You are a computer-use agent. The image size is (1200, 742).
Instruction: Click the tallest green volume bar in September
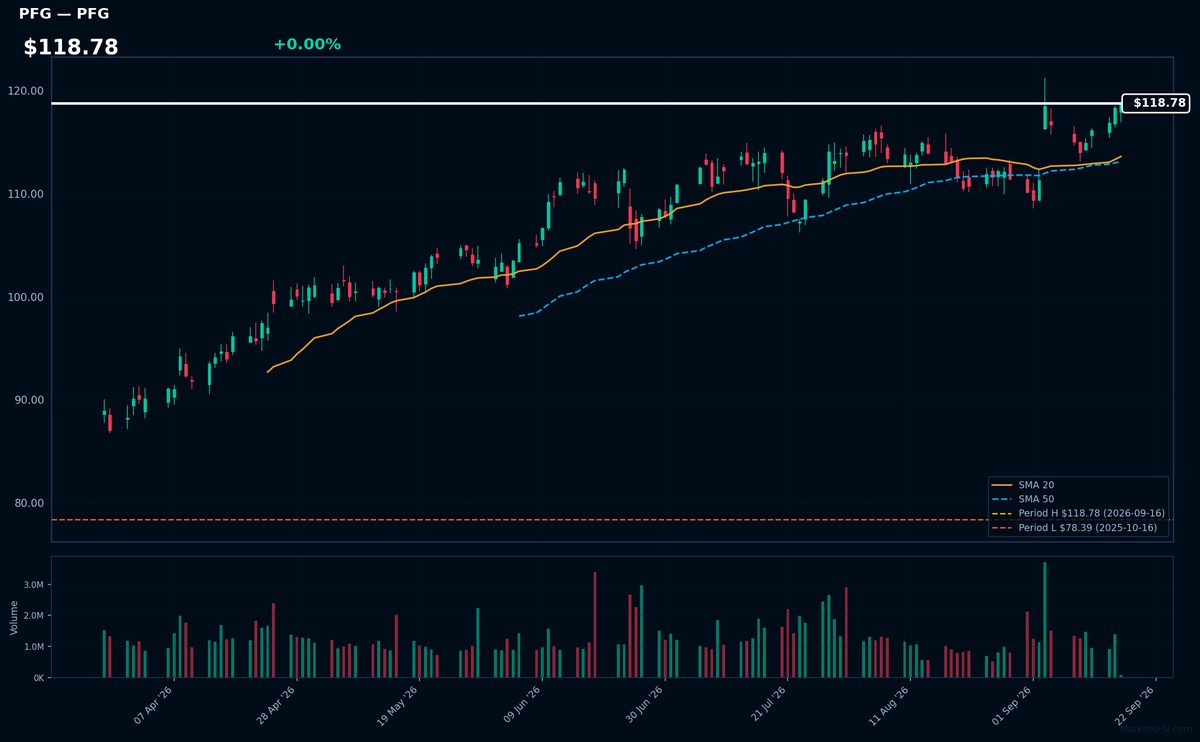[1045, 620]
